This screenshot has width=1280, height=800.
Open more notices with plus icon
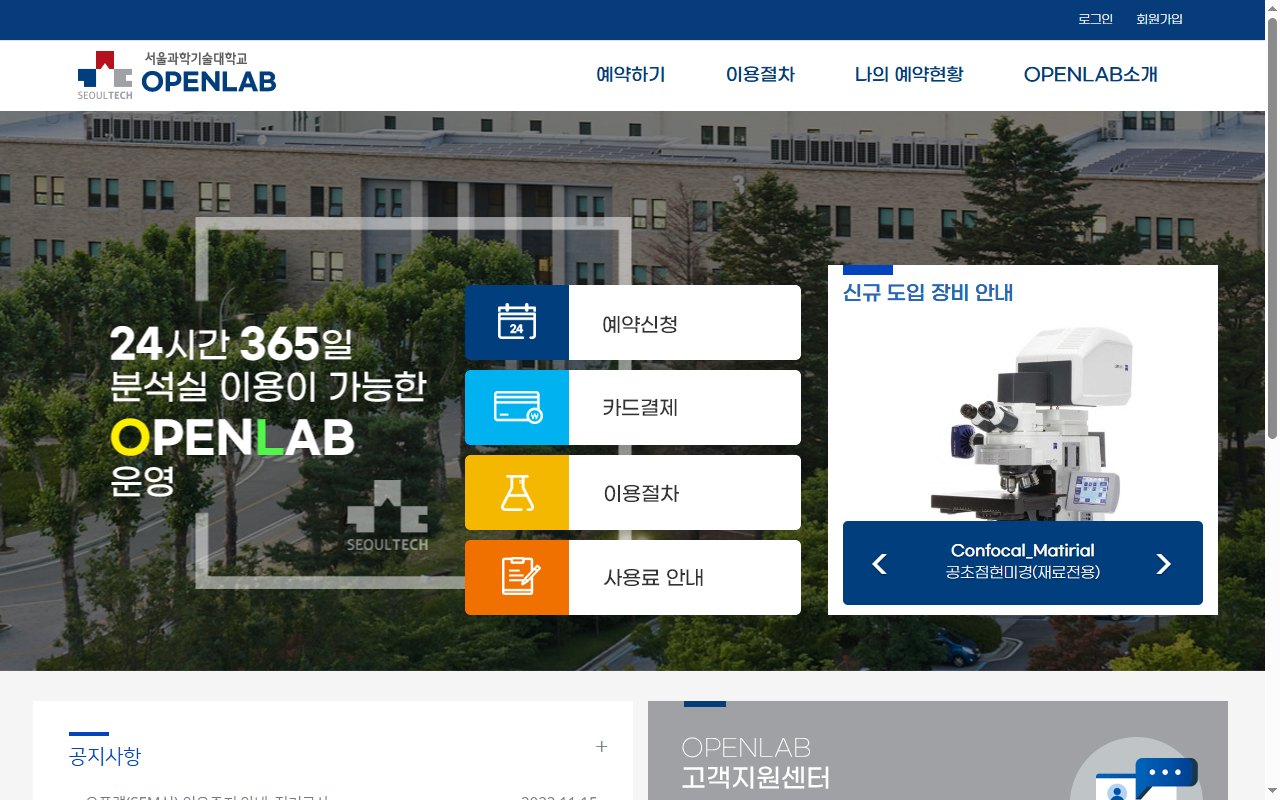click(601, 746)
